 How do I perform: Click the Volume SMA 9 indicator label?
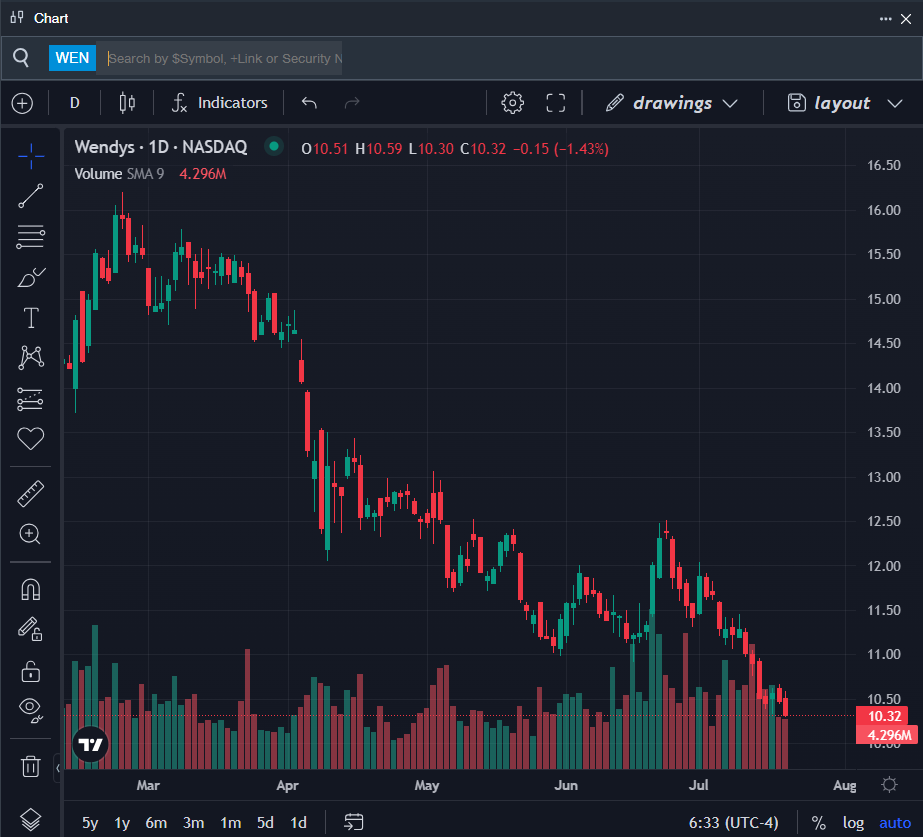[119, 174]
